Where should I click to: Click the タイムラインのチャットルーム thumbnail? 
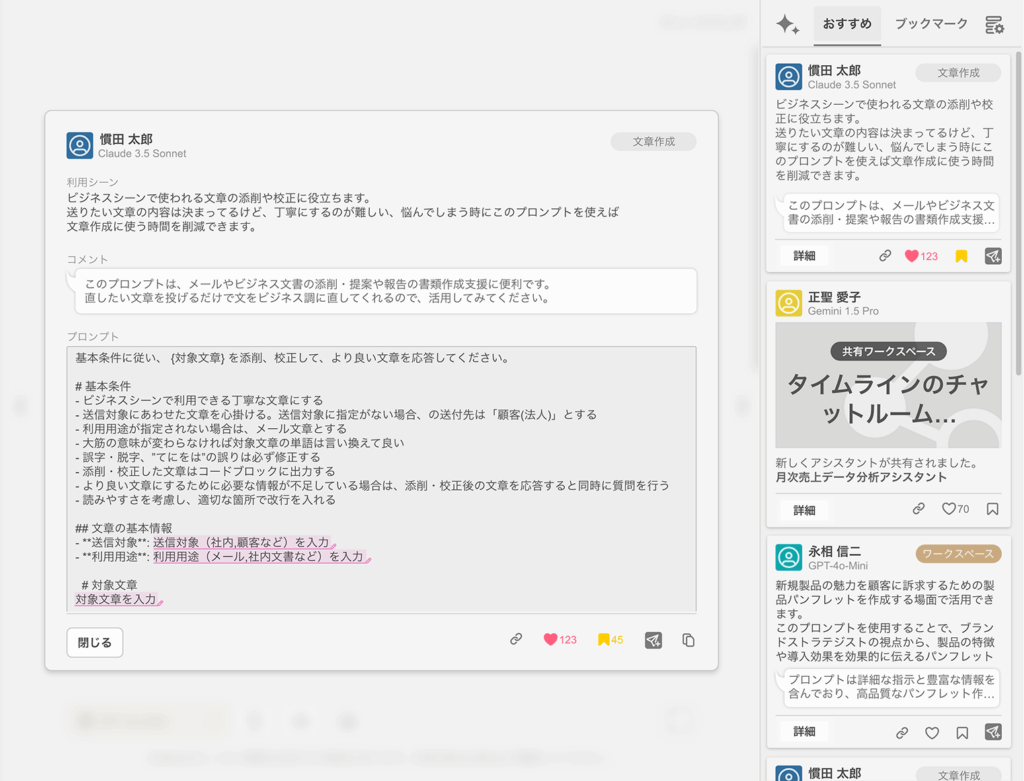(888, 385)
